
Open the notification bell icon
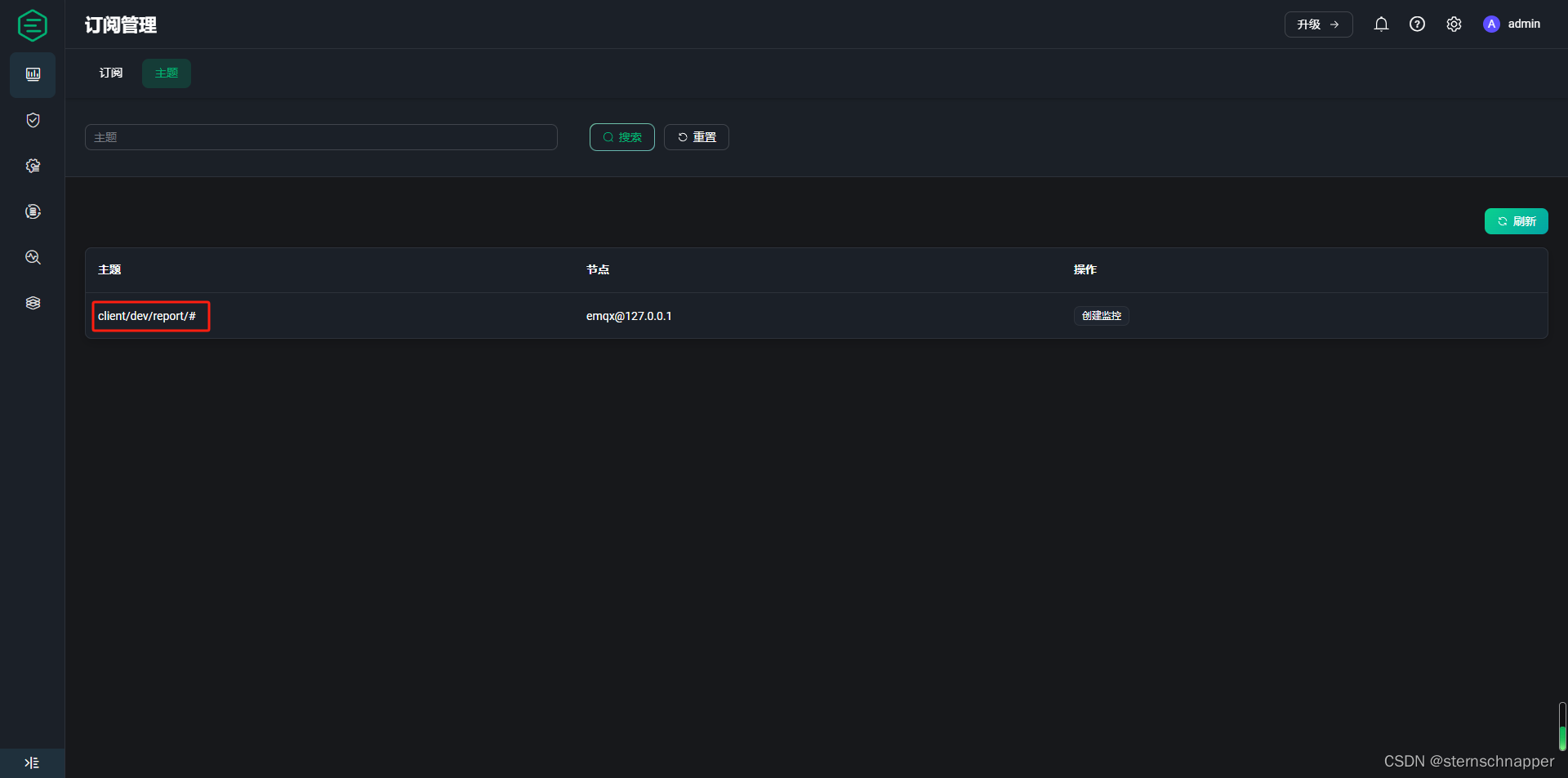1381,24
